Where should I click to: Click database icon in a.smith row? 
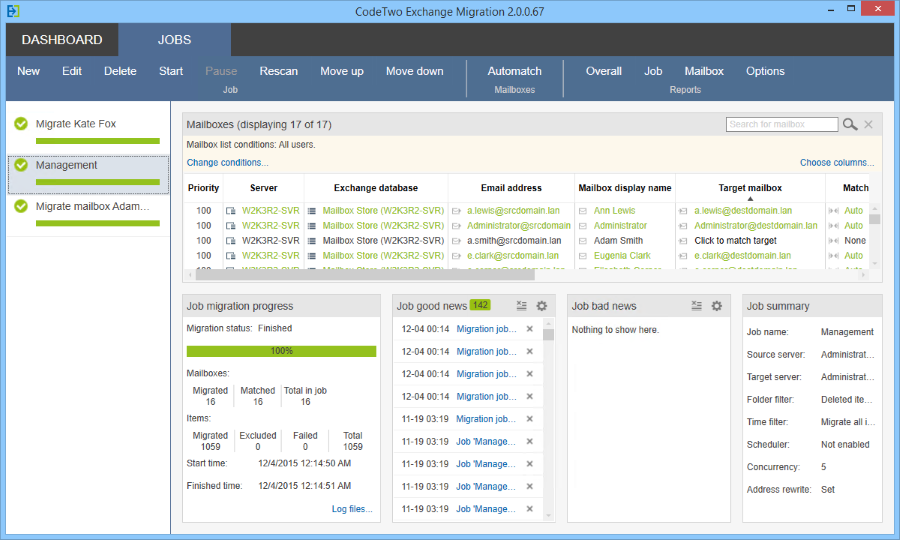312,240
